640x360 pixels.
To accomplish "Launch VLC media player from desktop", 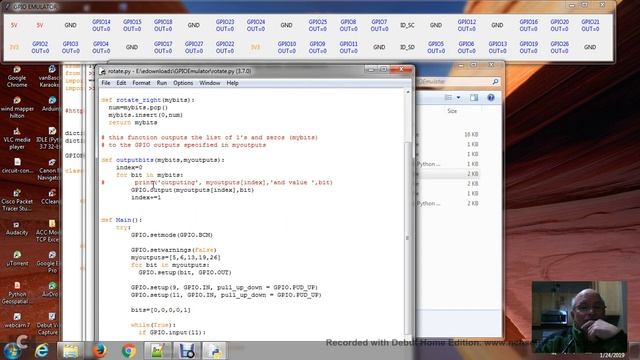I will click(x=17, y=139).
